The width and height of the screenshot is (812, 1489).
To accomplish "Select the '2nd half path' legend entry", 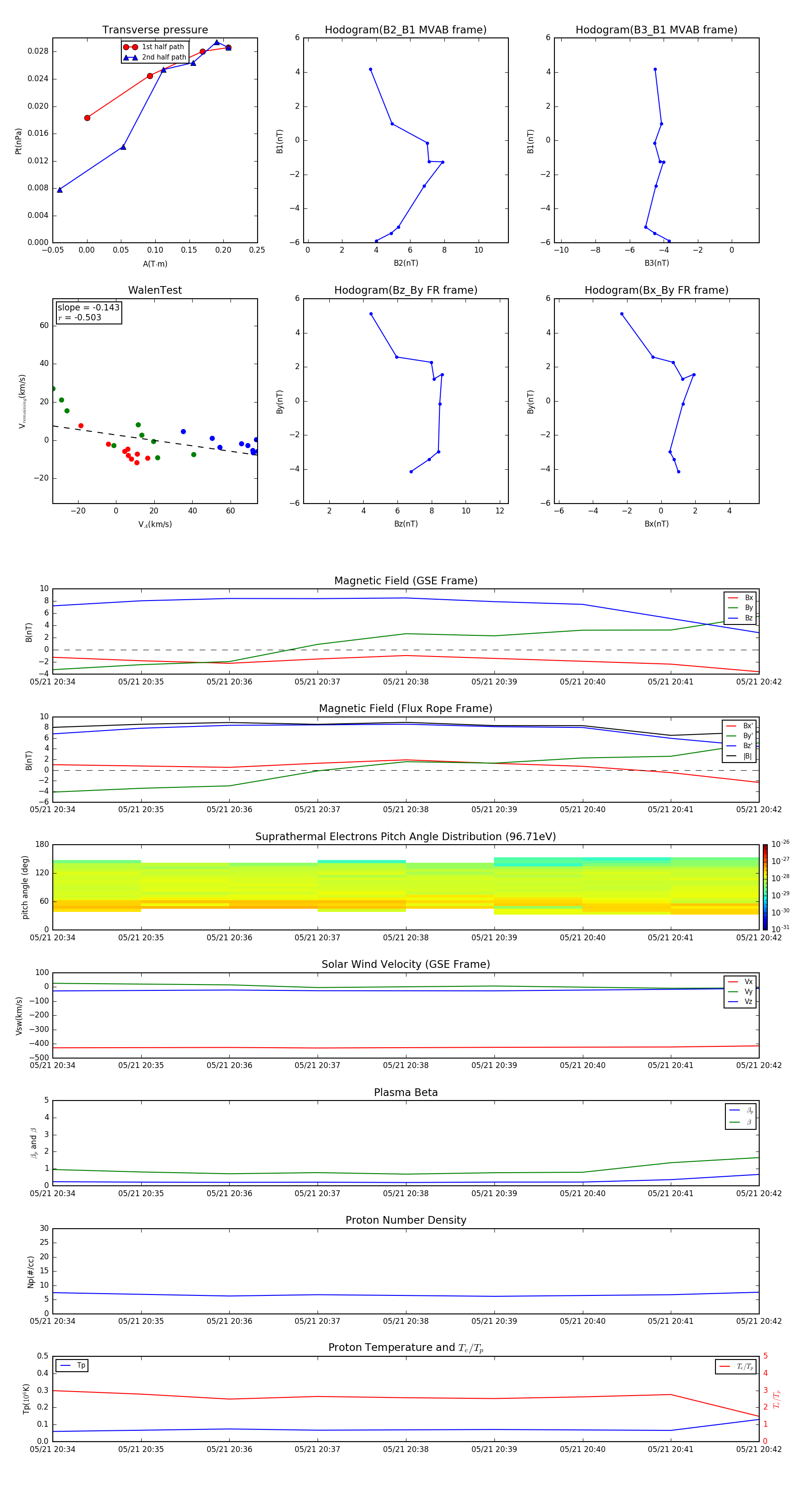I will [x=154, y=57].
